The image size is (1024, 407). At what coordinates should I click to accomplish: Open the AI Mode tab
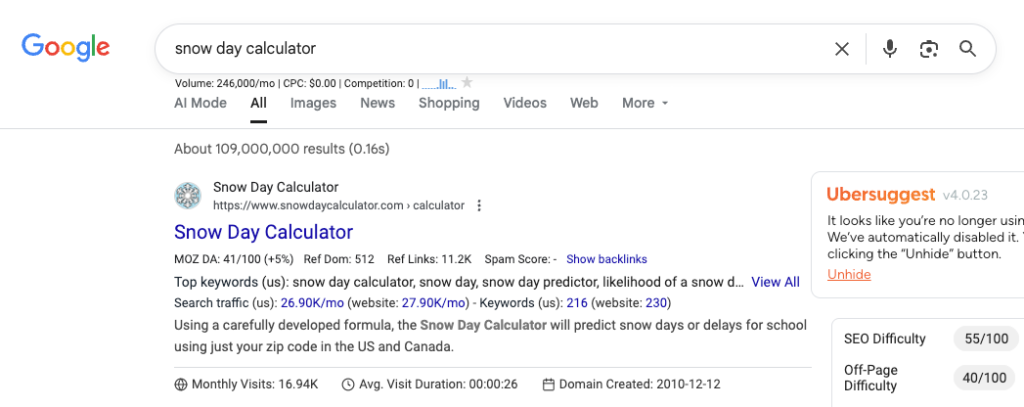[x=200, y=103]
